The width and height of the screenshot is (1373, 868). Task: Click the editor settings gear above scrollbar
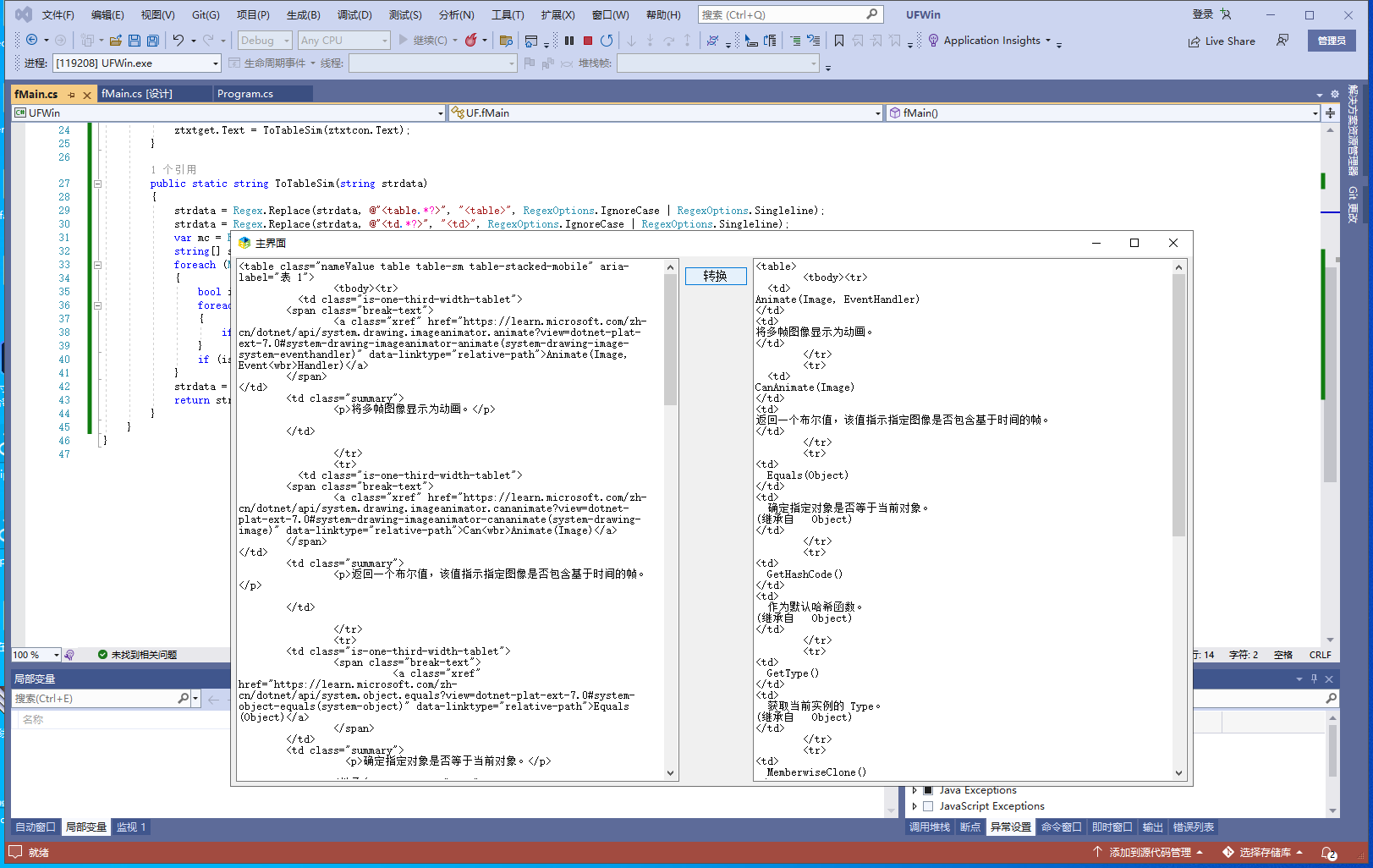point(1335,94)
